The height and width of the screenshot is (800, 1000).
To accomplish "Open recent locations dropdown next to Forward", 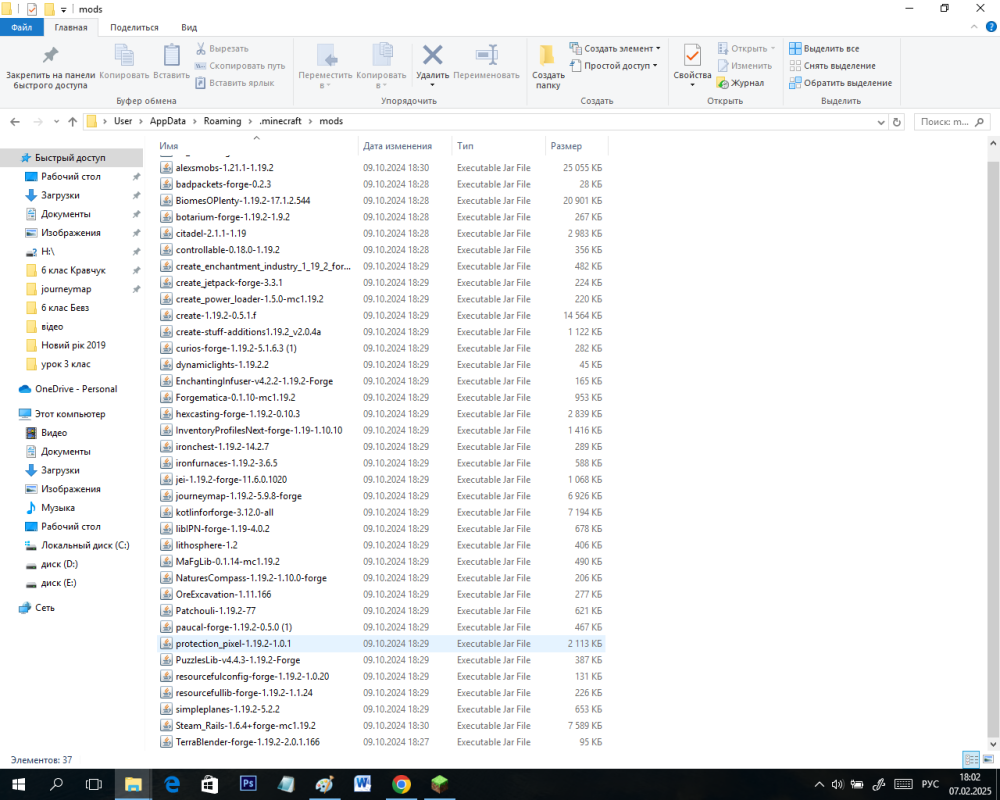I will (x=56, y=121).
